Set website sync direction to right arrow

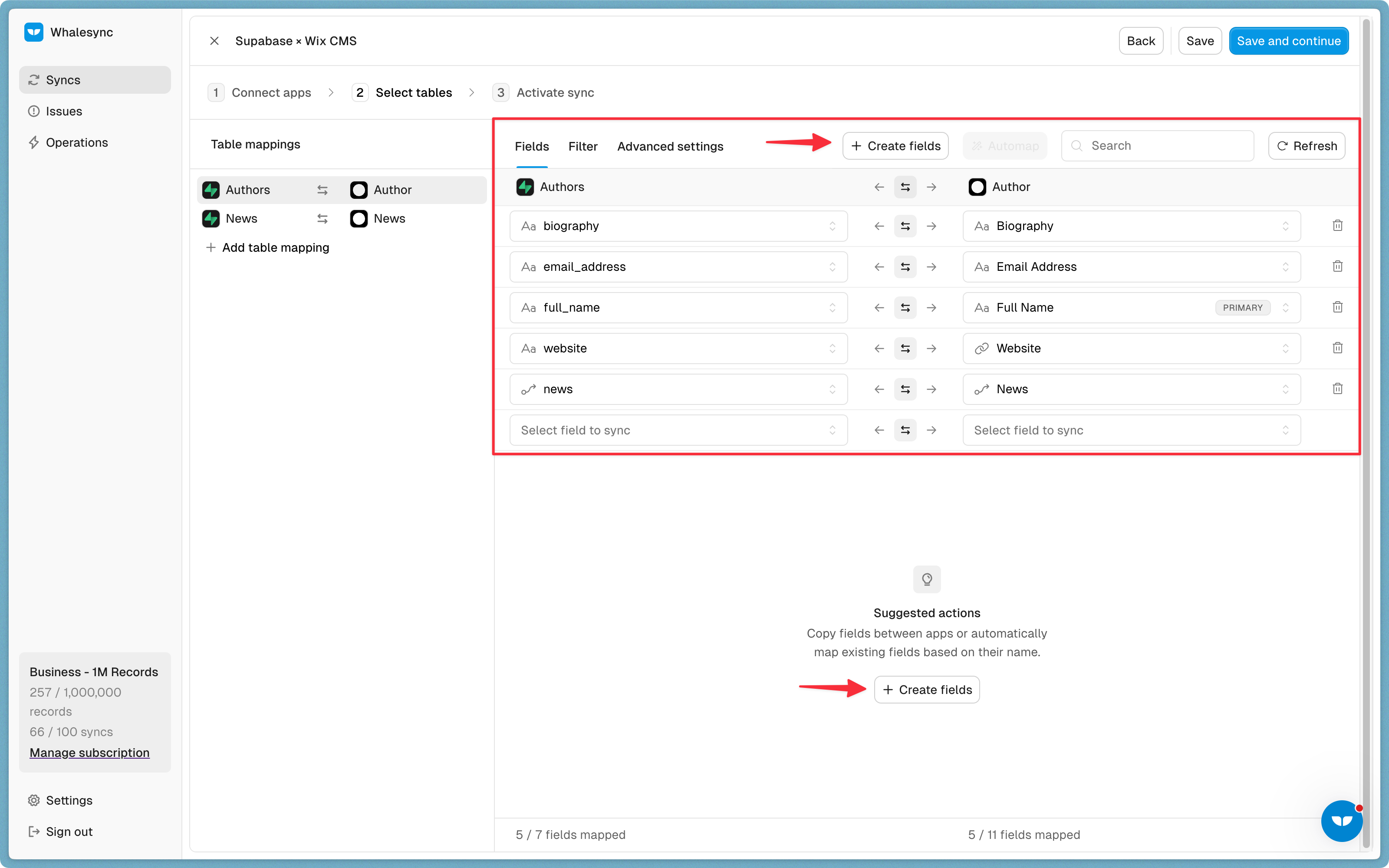point(931,349)
